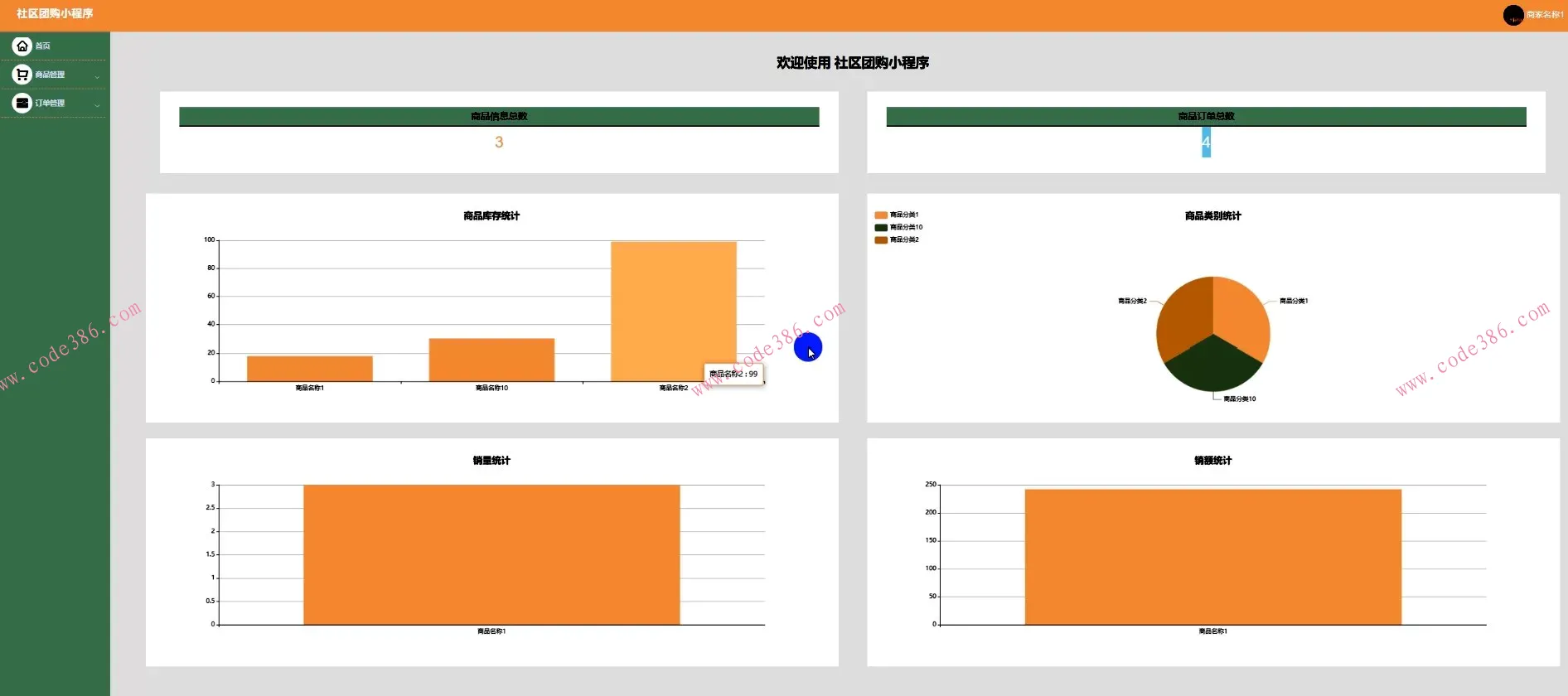This screenshot has height=696, width=1568.
Task: Click the 商品分类1 callout label beside the pie
Action: pyautogui.click(x=1294, y=301)
